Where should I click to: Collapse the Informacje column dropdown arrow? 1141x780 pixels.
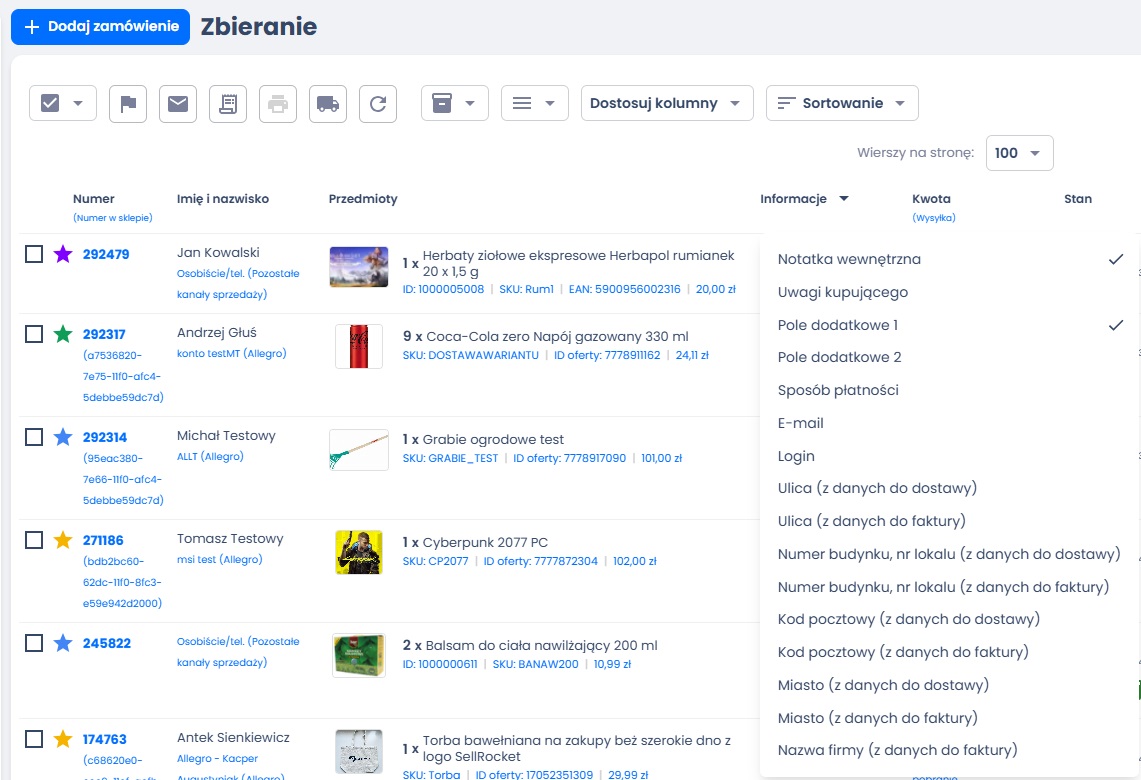pos(844,199)
